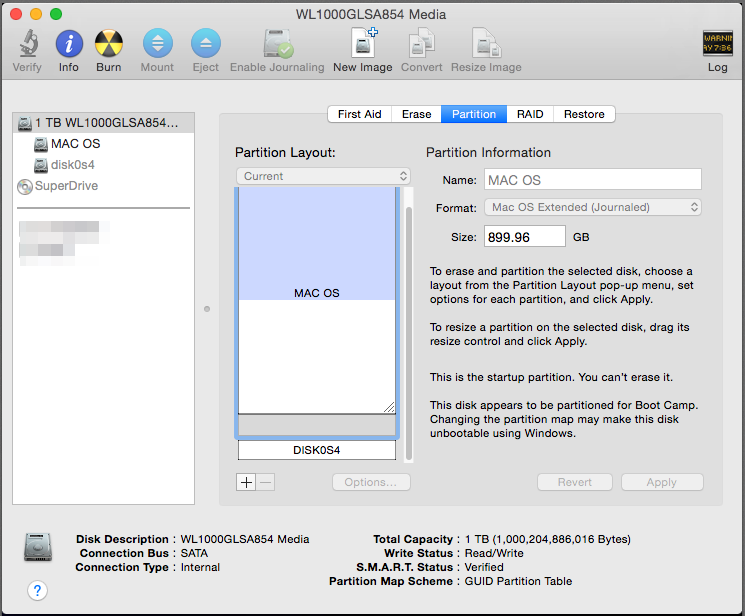Add a partition with plus button

click(x=246, y=482)
